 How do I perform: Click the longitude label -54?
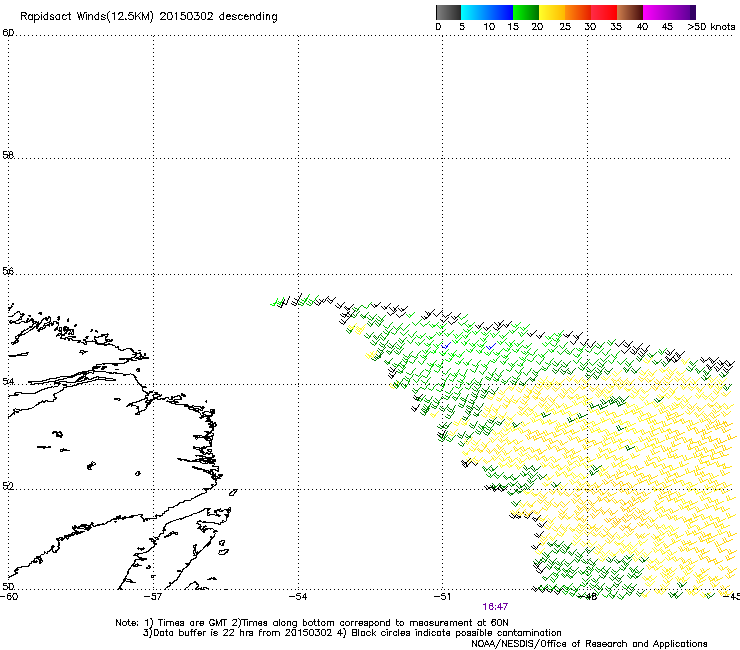[298, 597]
